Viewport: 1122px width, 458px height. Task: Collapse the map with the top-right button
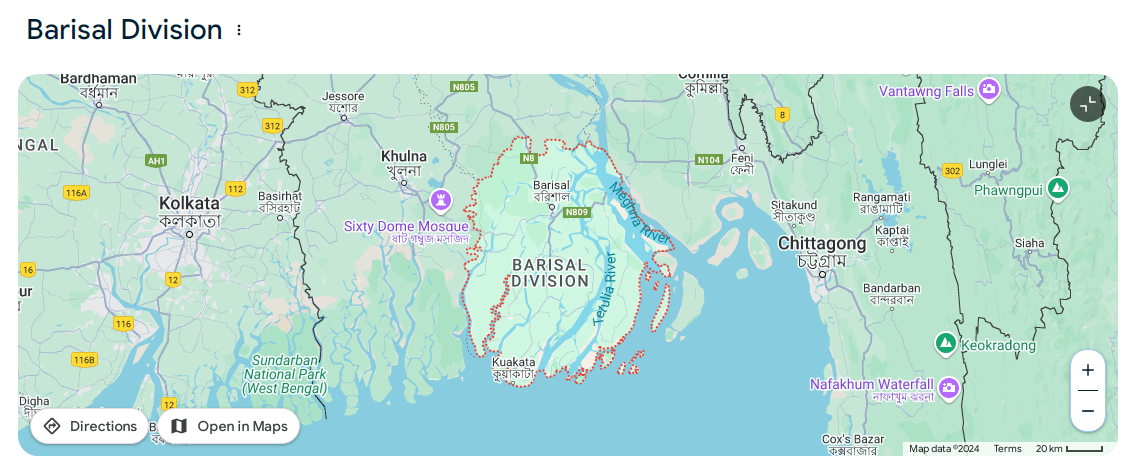click(1088, 104)
